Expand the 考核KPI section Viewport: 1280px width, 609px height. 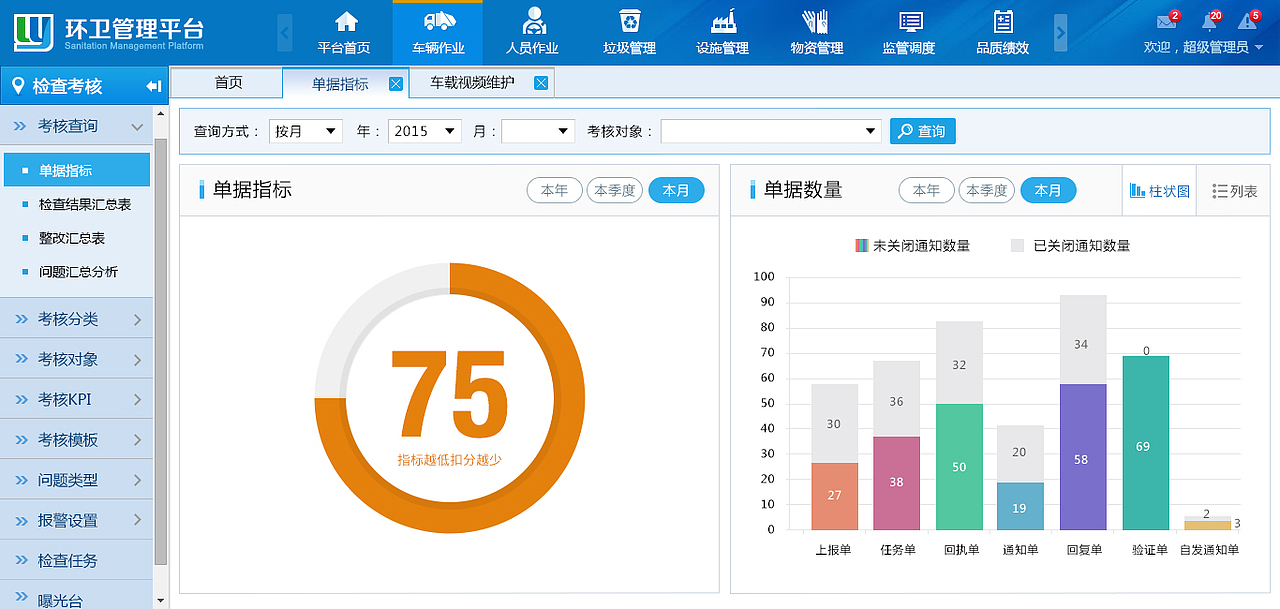[x=77, y=399]
